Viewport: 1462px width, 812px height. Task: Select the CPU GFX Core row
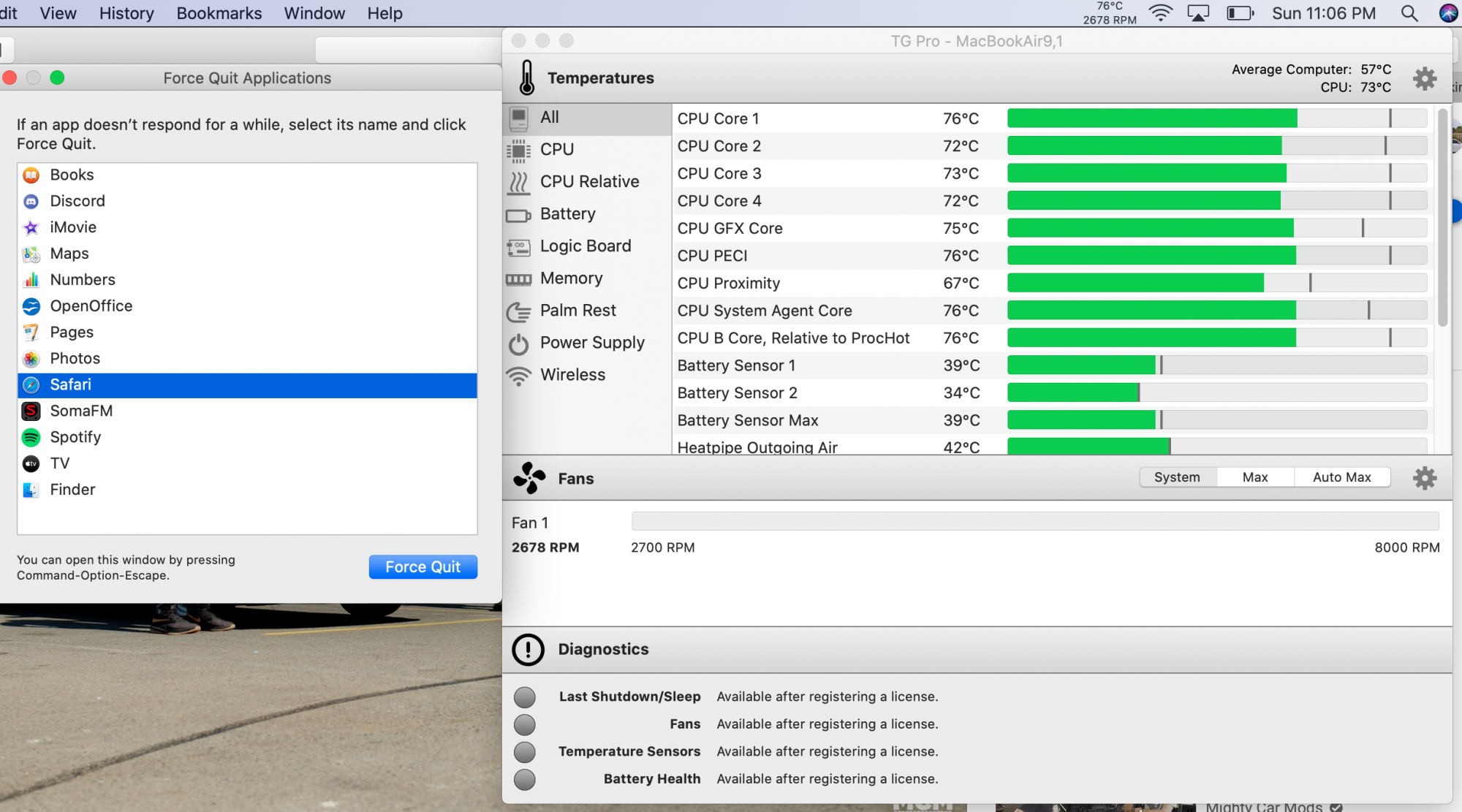(1052, 228)
